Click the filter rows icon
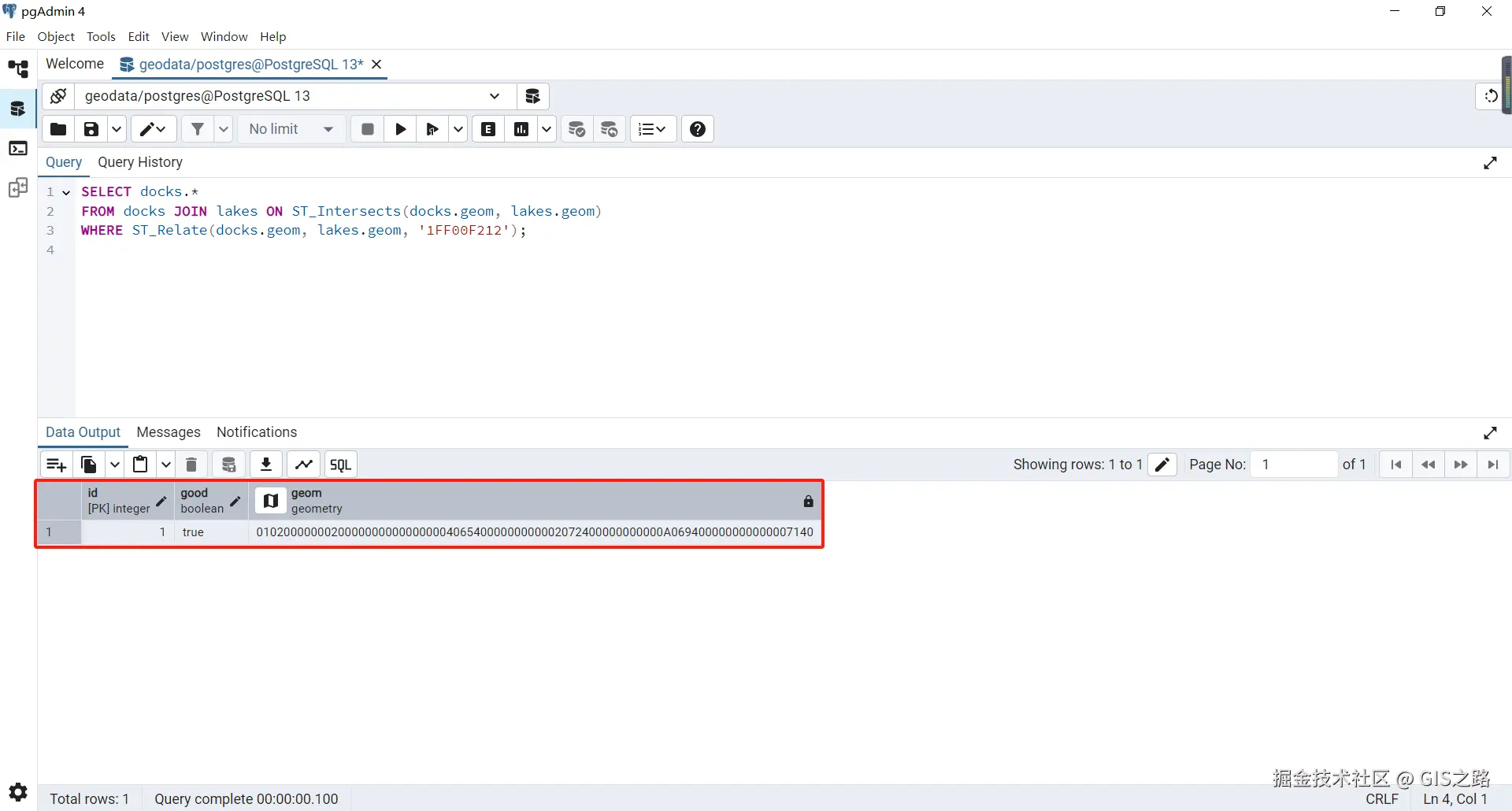Viewport: 1512px width, 811px height. tap(198, 129)
